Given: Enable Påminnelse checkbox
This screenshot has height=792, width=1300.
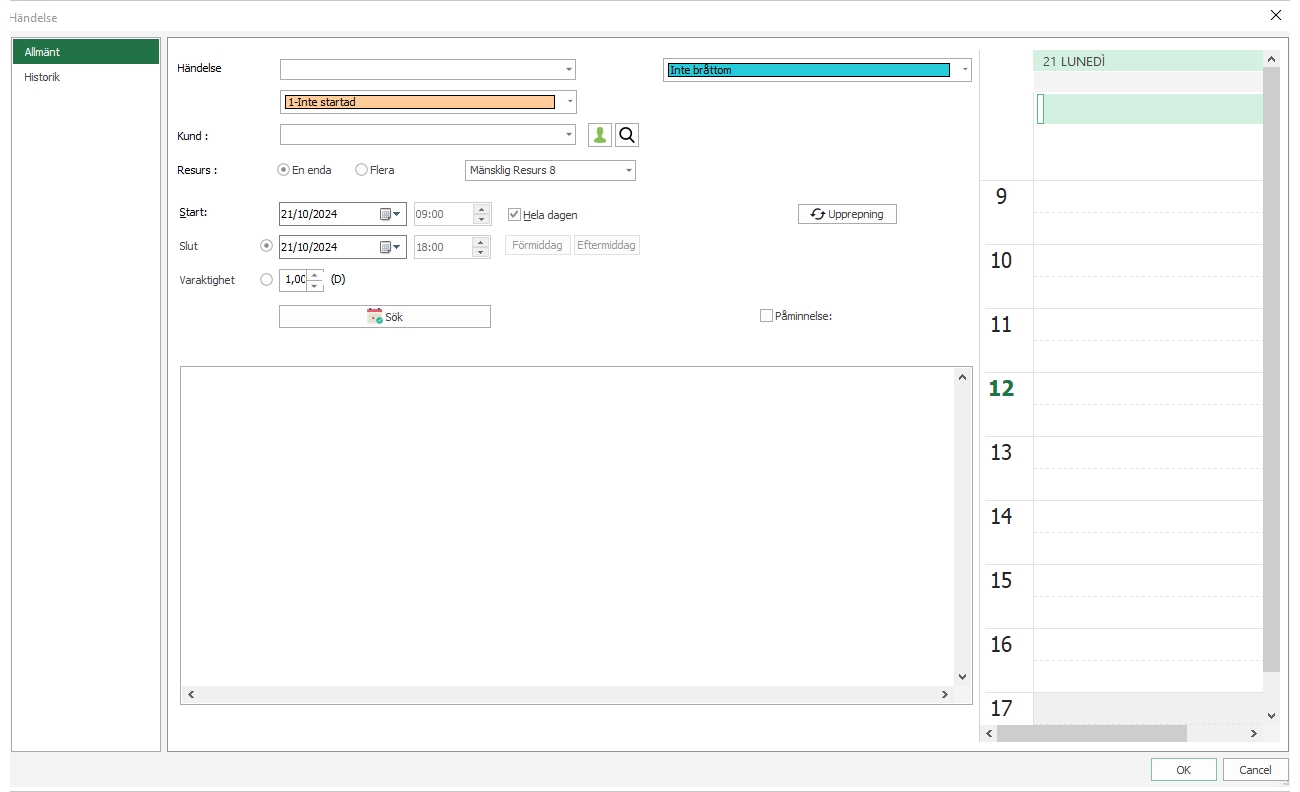Looking at the screenshot, I should (766, 316).
